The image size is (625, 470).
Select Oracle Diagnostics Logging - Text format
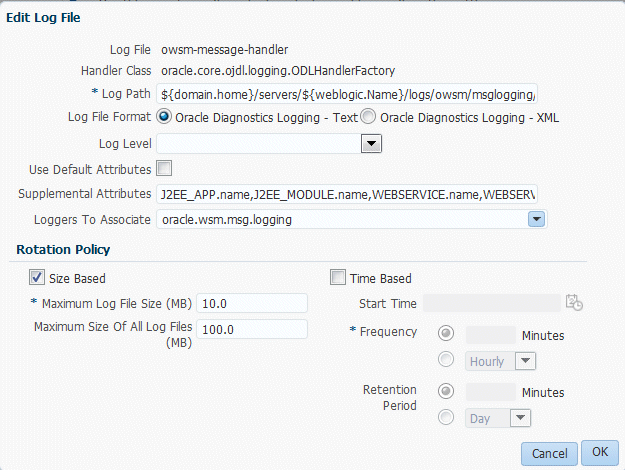point(164,117)
